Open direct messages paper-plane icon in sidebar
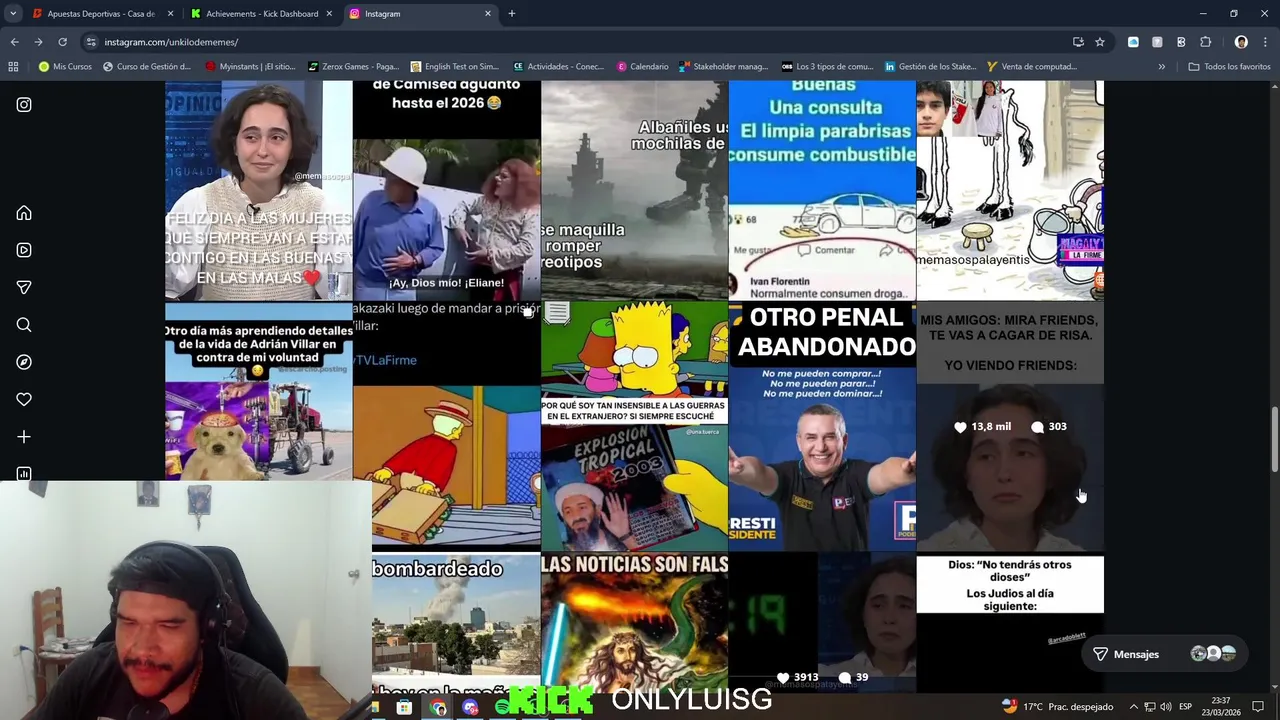 point(24,287)
